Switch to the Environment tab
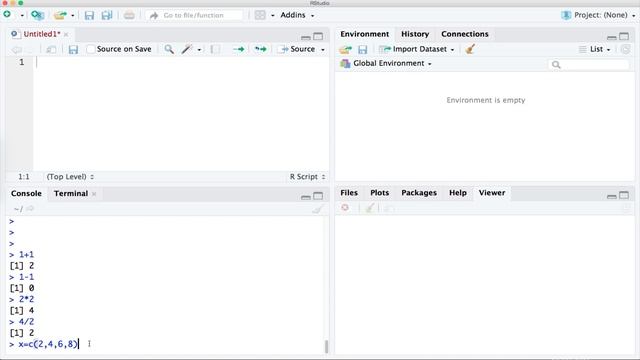The height and width of the screenshot is (360, 640). click(x=364, y=34)
